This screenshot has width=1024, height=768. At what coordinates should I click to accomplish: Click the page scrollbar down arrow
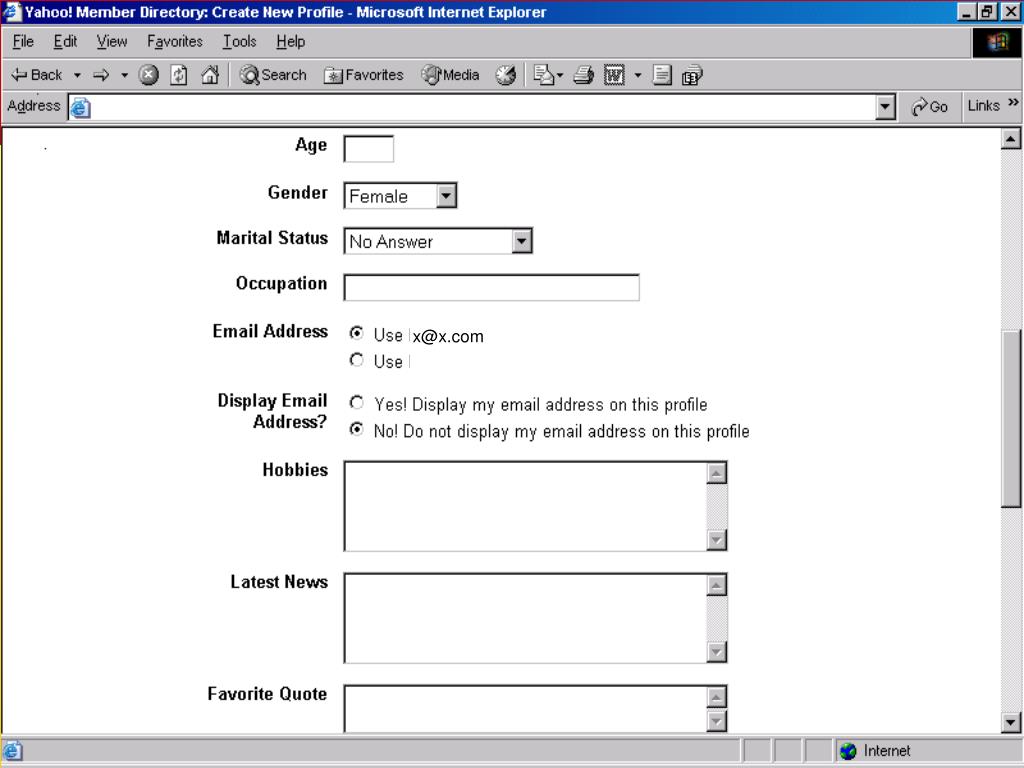coord(1011,722)
